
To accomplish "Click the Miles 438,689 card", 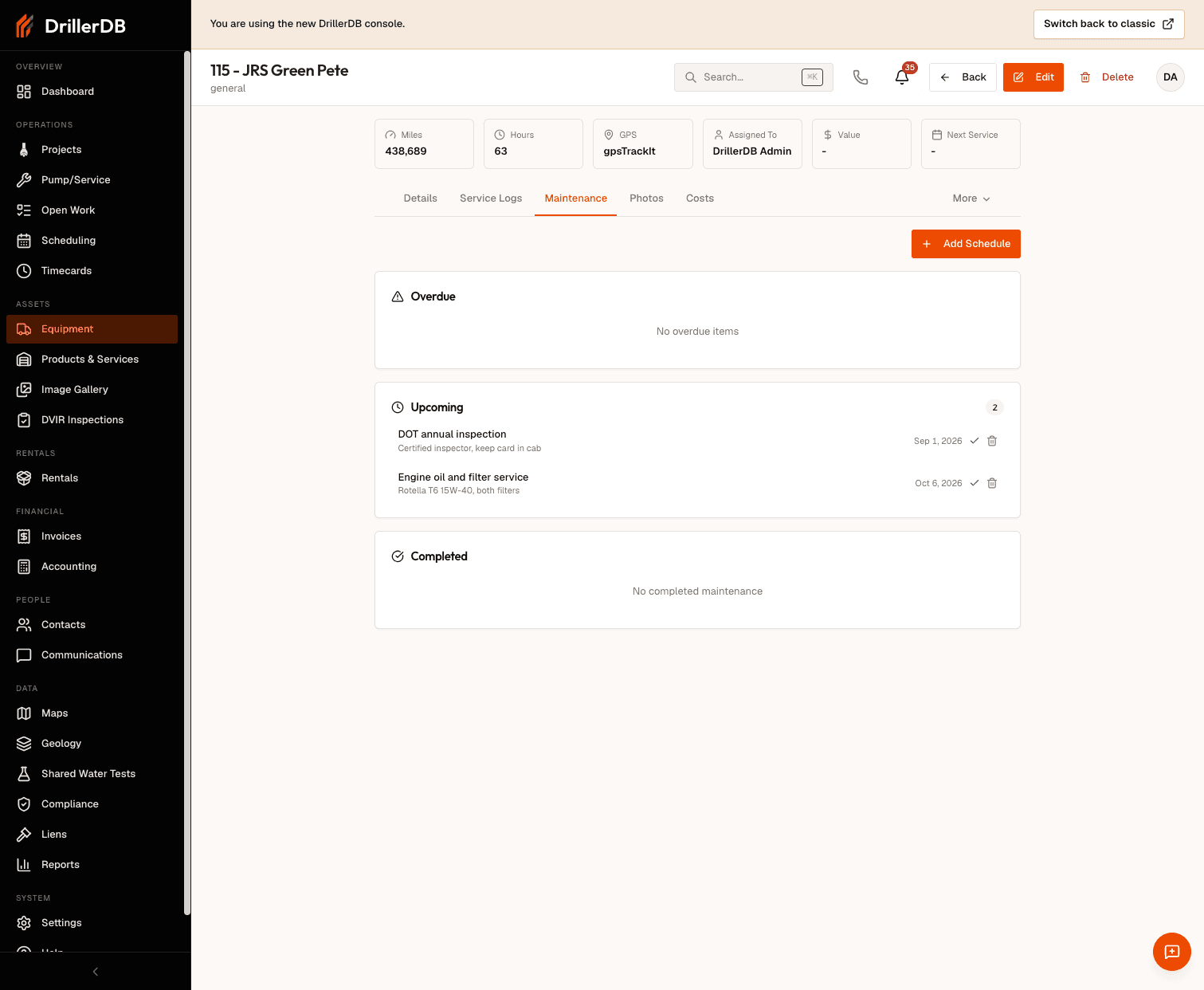I will click(424, 143).
